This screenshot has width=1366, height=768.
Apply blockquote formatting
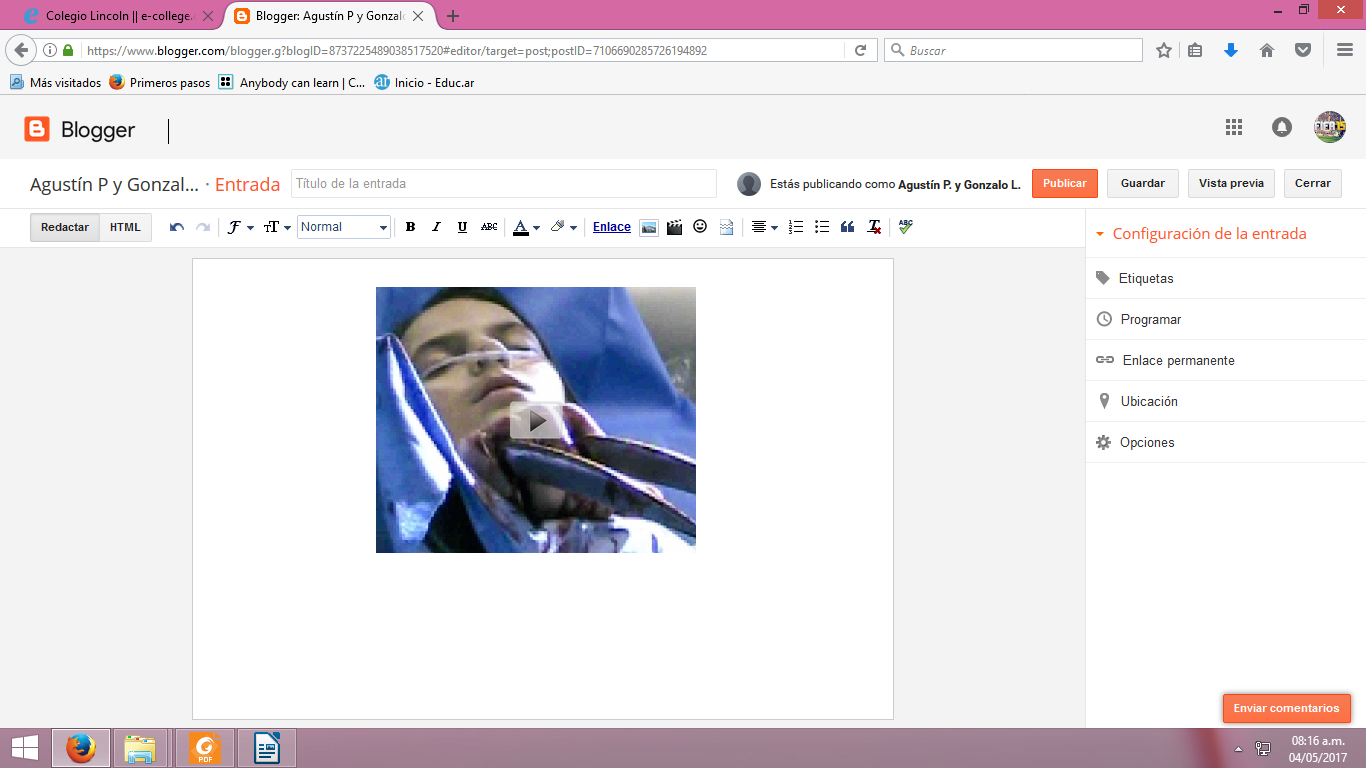[848, 227]
